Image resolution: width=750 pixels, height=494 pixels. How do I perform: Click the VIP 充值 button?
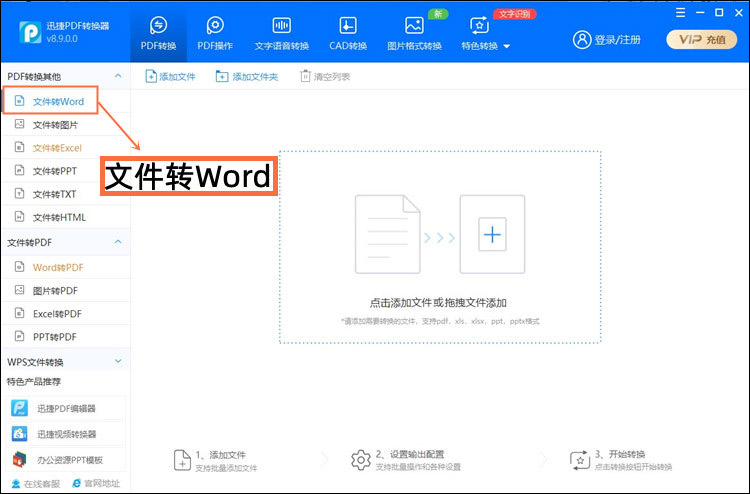click(x=701, y=40)
